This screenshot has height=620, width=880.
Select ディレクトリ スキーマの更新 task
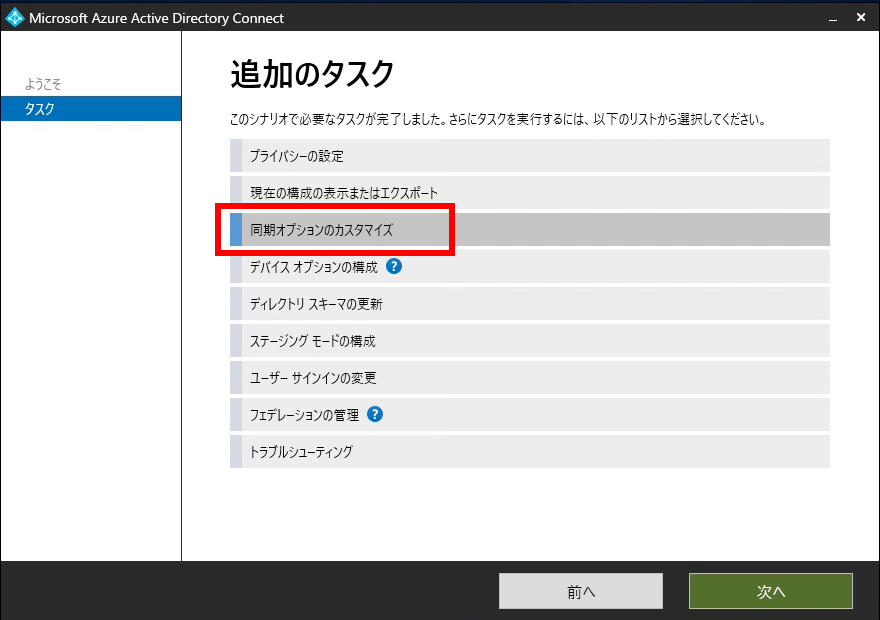click(530, 304)
